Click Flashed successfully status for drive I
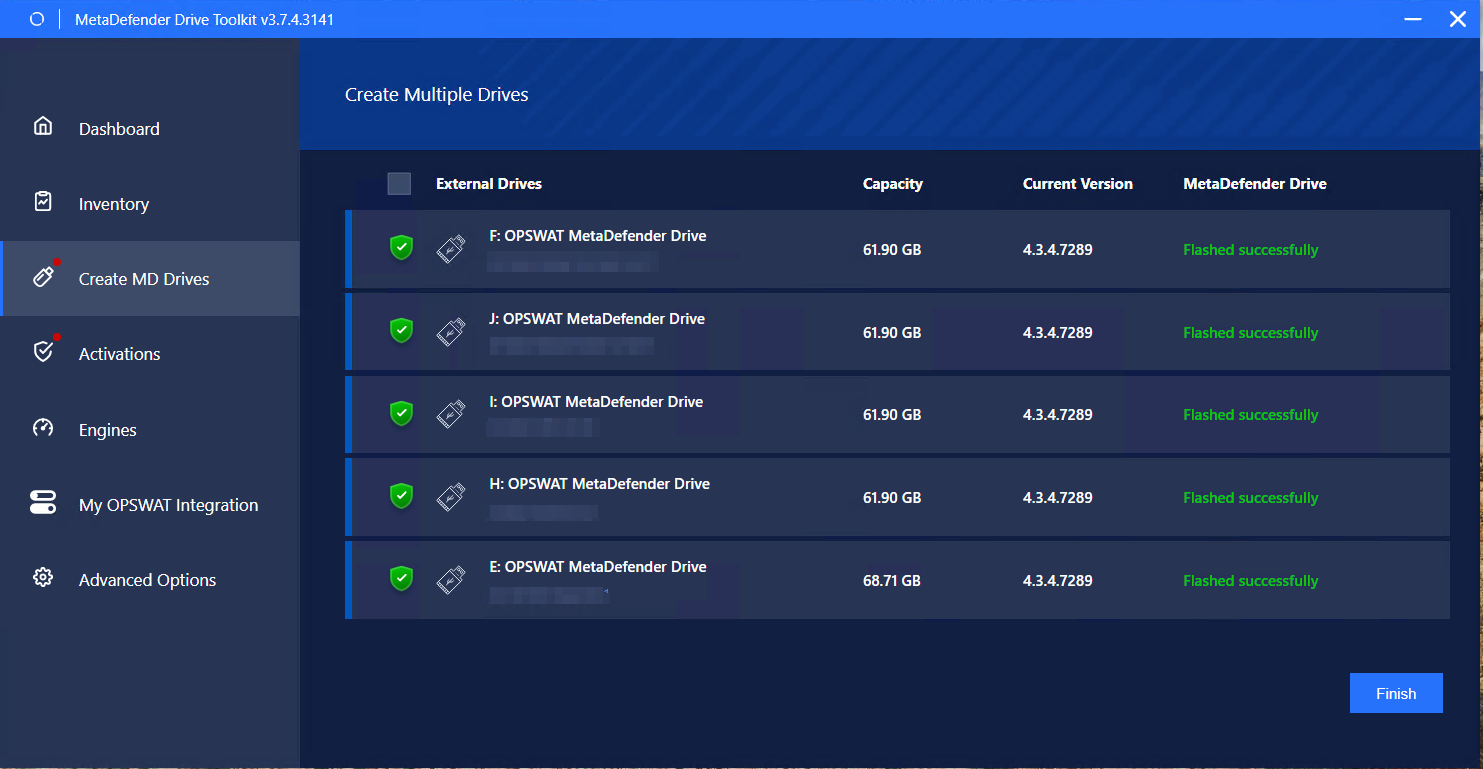 click(x=1251, y=415)
